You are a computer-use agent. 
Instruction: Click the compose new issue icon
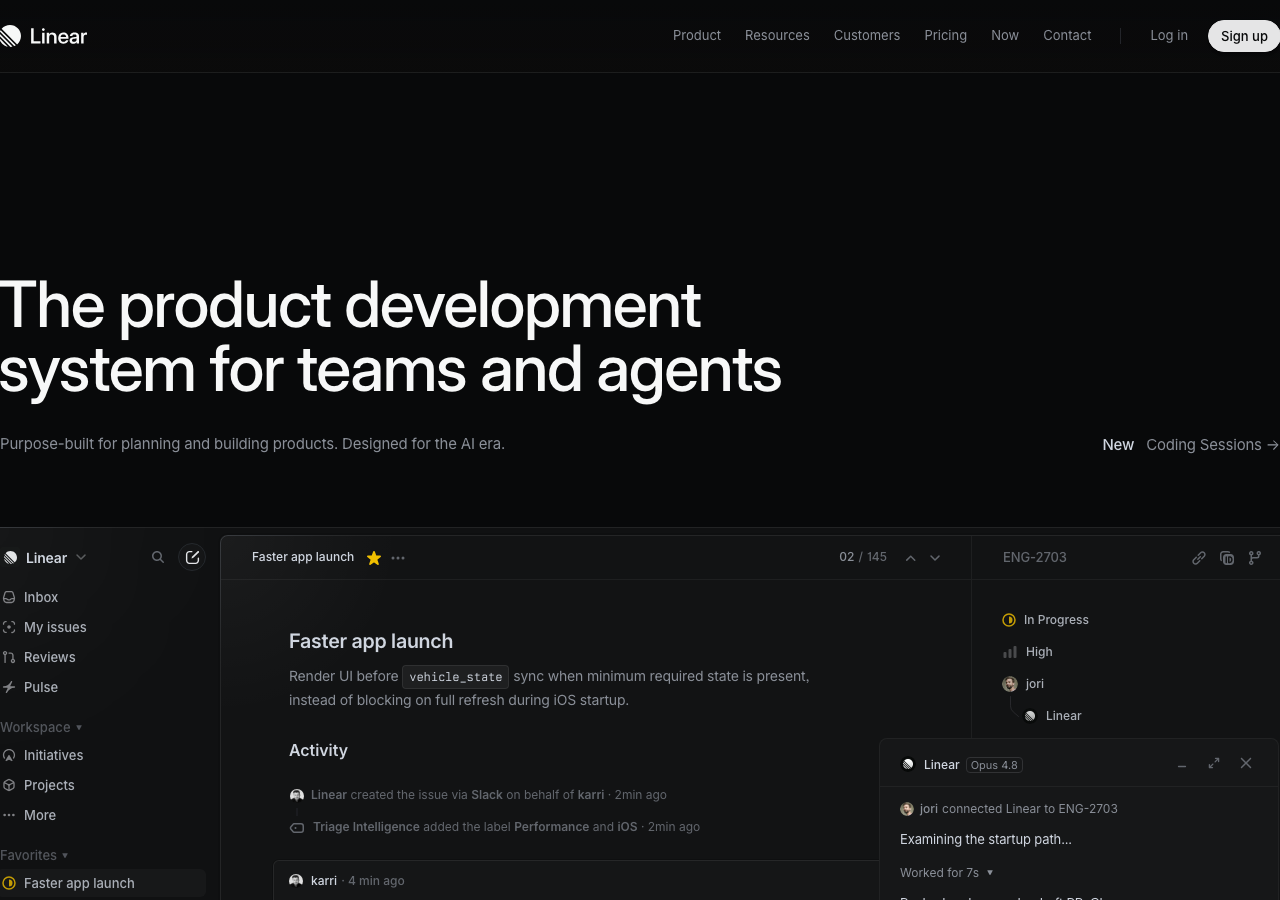[x=192, y=557]
